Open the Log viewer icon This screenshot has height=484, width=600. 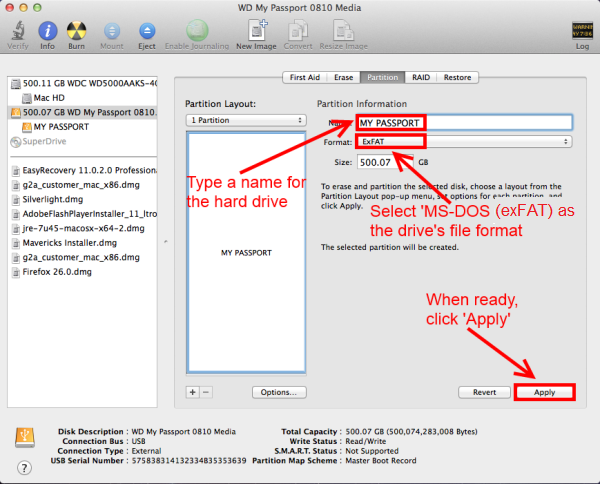pyautogui.click(x=582, y=31)
